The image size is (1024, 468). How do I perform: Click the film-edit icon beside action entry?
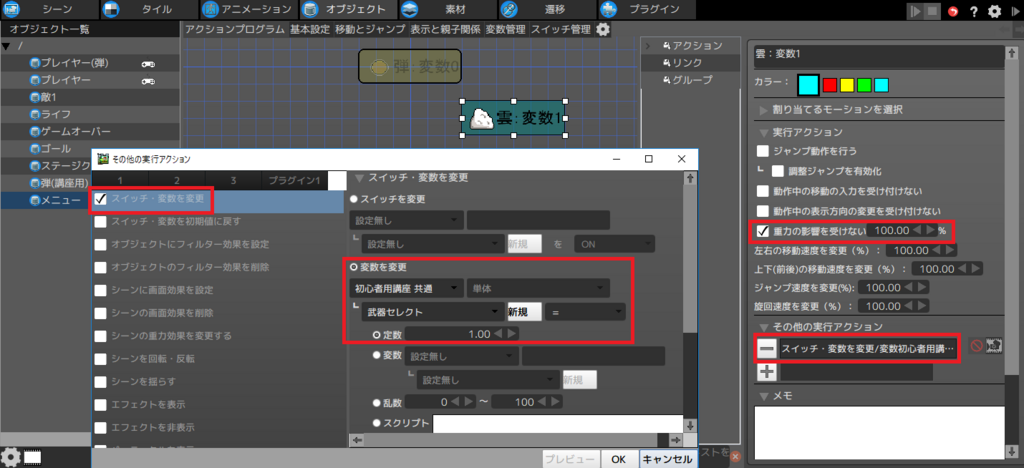(995, 347)
